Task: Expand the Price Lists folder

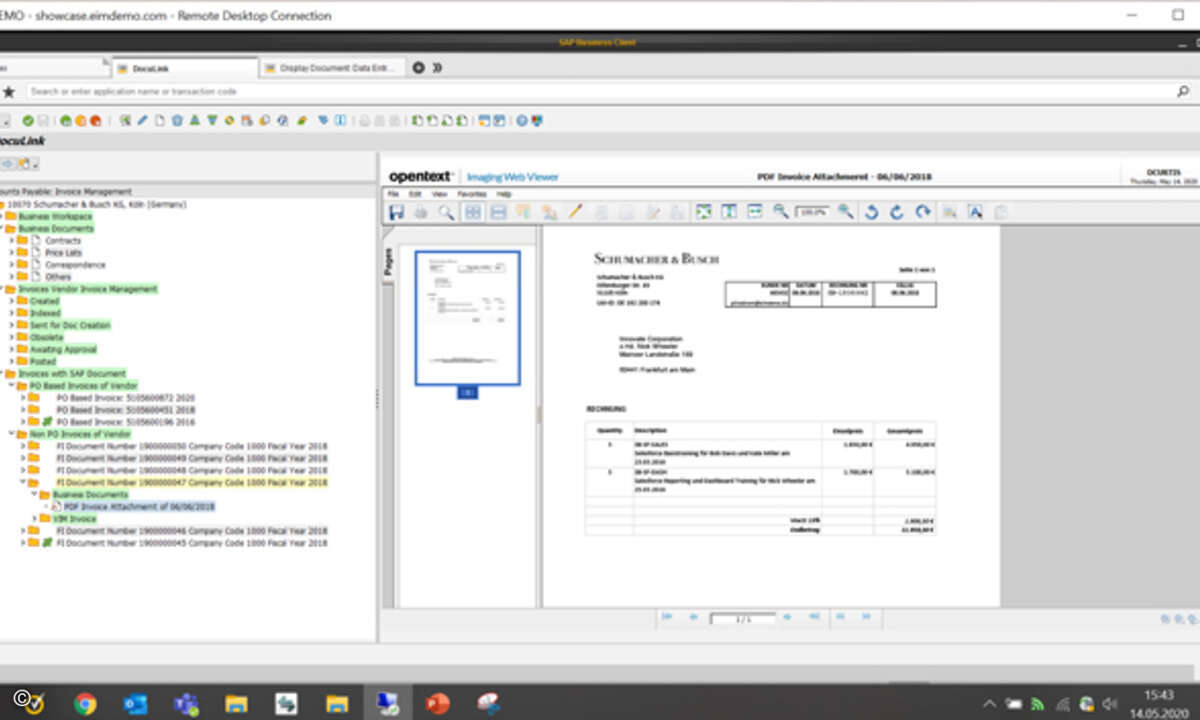Action: point(12,253)
